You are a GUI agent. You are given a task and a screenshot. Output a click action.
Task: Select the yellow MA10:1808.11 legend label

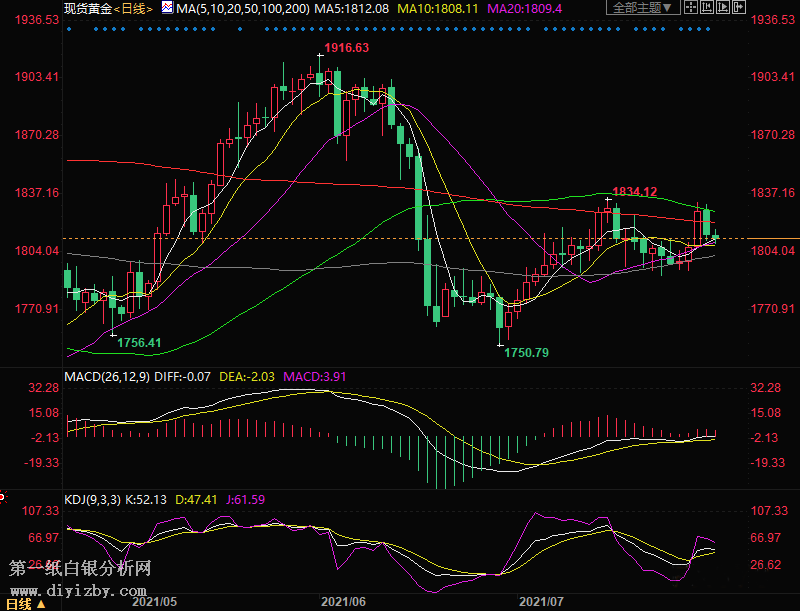pyautogui.click(x=437, y=8)
